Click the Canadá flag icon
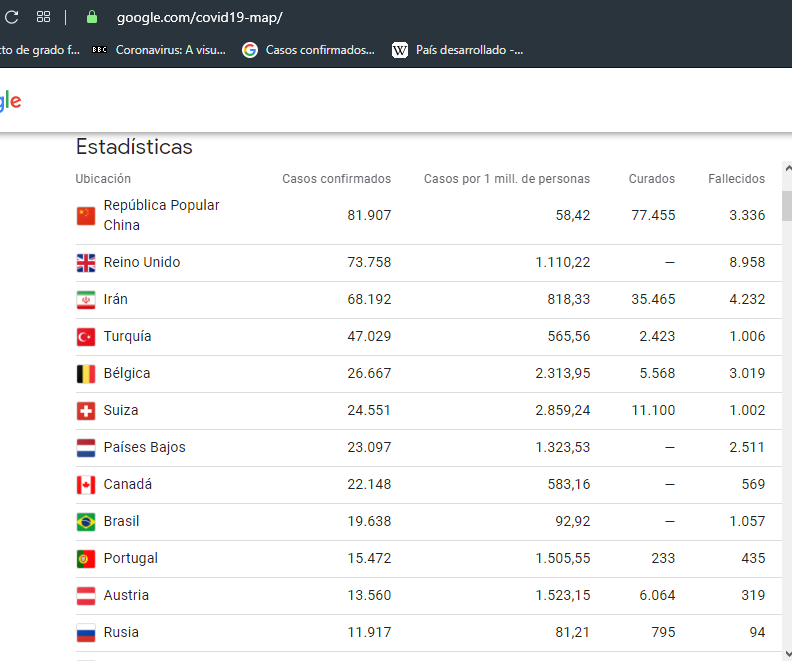The width and height of the screenshot is (792, 664). click(x=86, y=485)
